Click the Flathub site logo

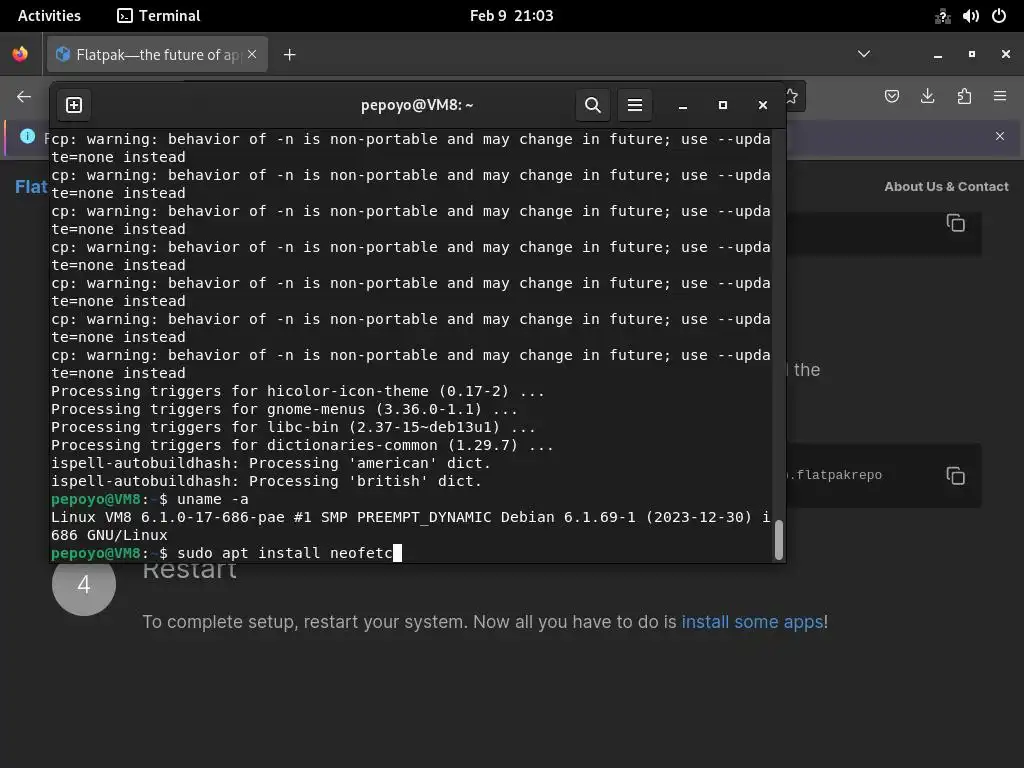[31, 187]
